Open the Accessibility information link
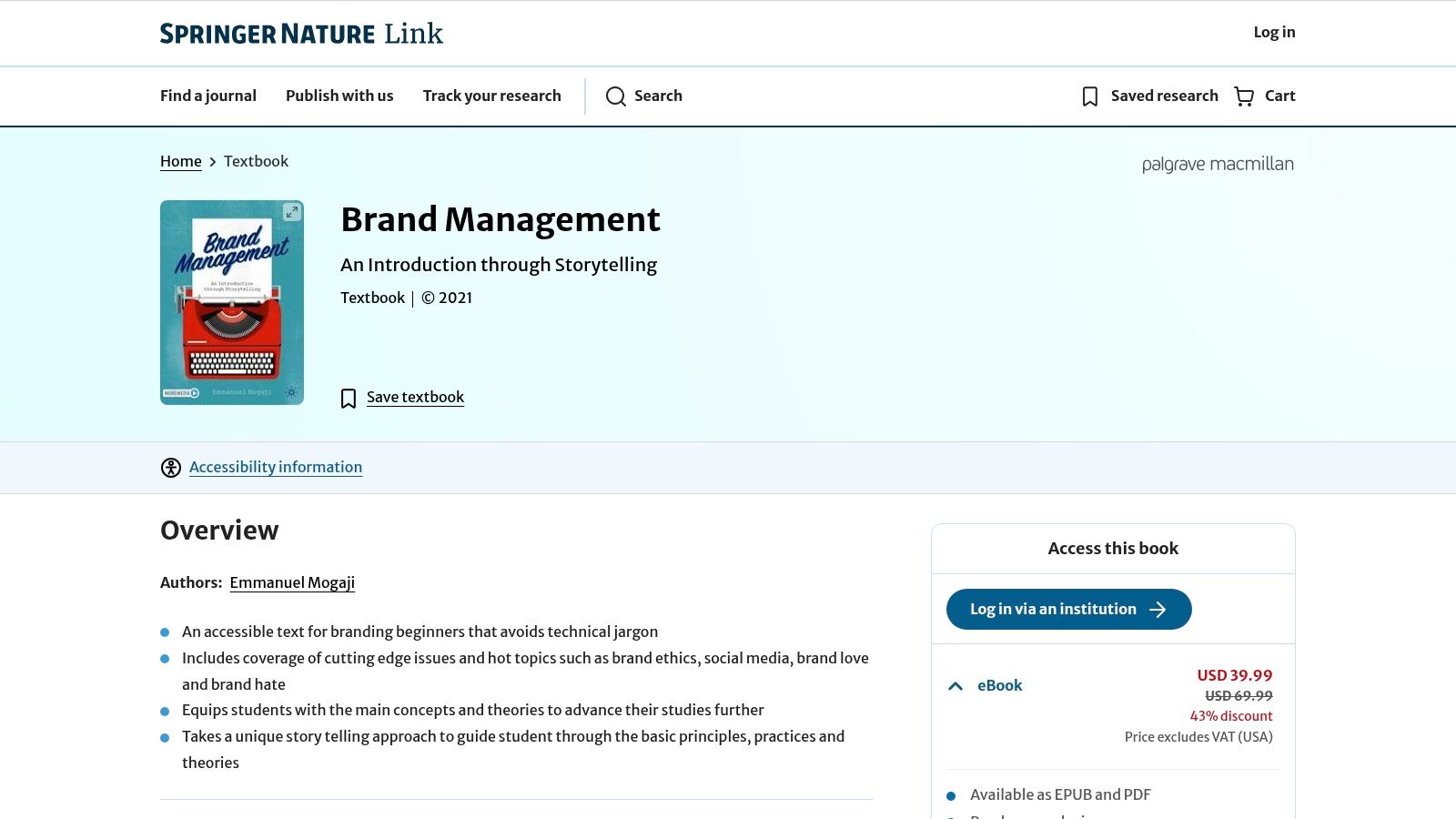Viewport: 1456px width, 819px height. point(276,467)
